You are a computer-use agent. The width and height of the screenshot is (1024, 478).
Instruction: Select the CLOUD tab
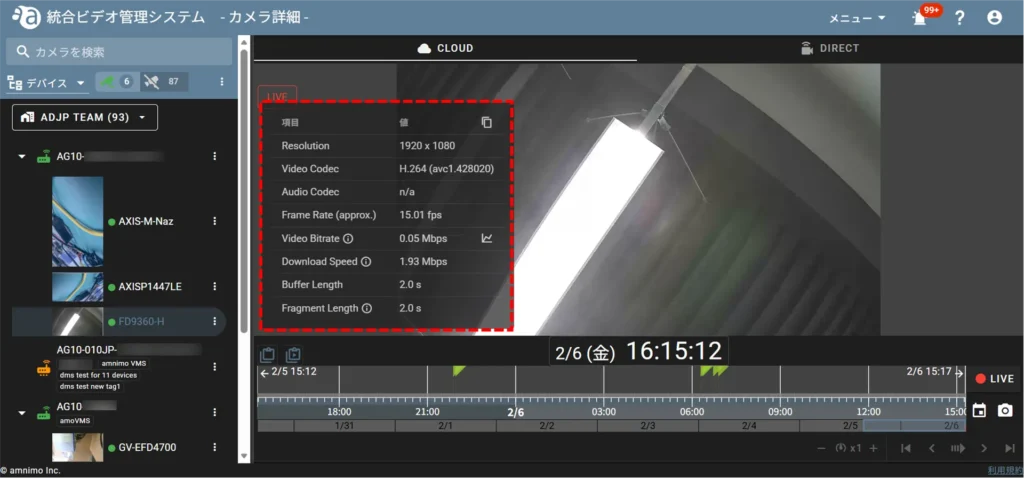[x=445, y=48]
